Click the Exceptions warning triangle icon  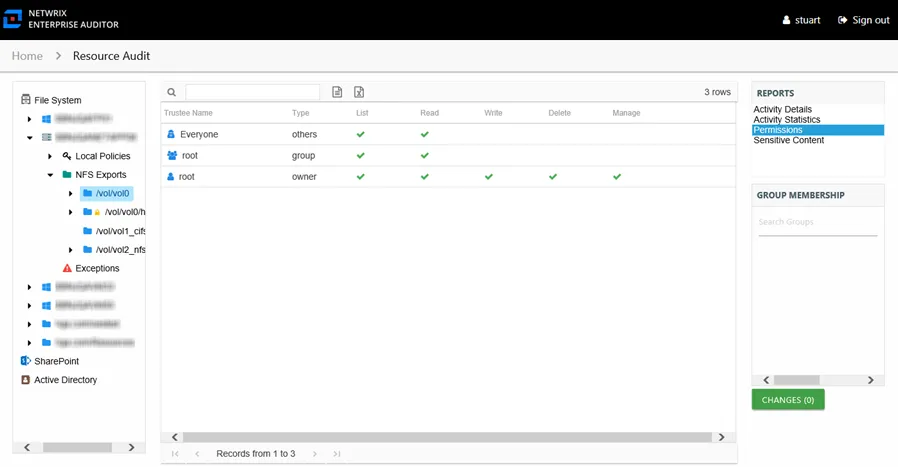67,268
